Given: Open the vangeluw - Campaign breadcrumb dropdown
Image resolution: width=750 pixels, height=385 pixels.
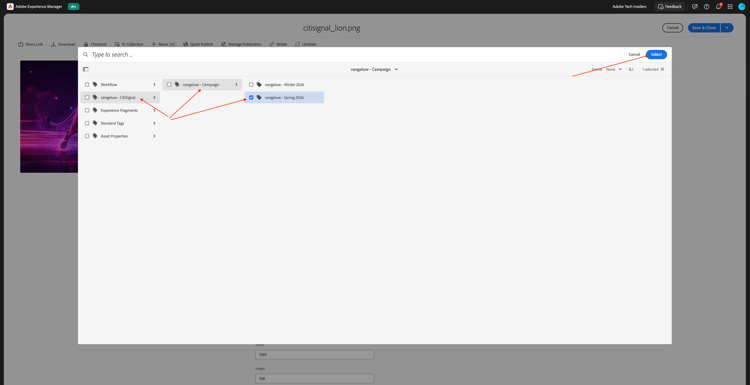Looking at the screenshot, I should click(375, 69).
